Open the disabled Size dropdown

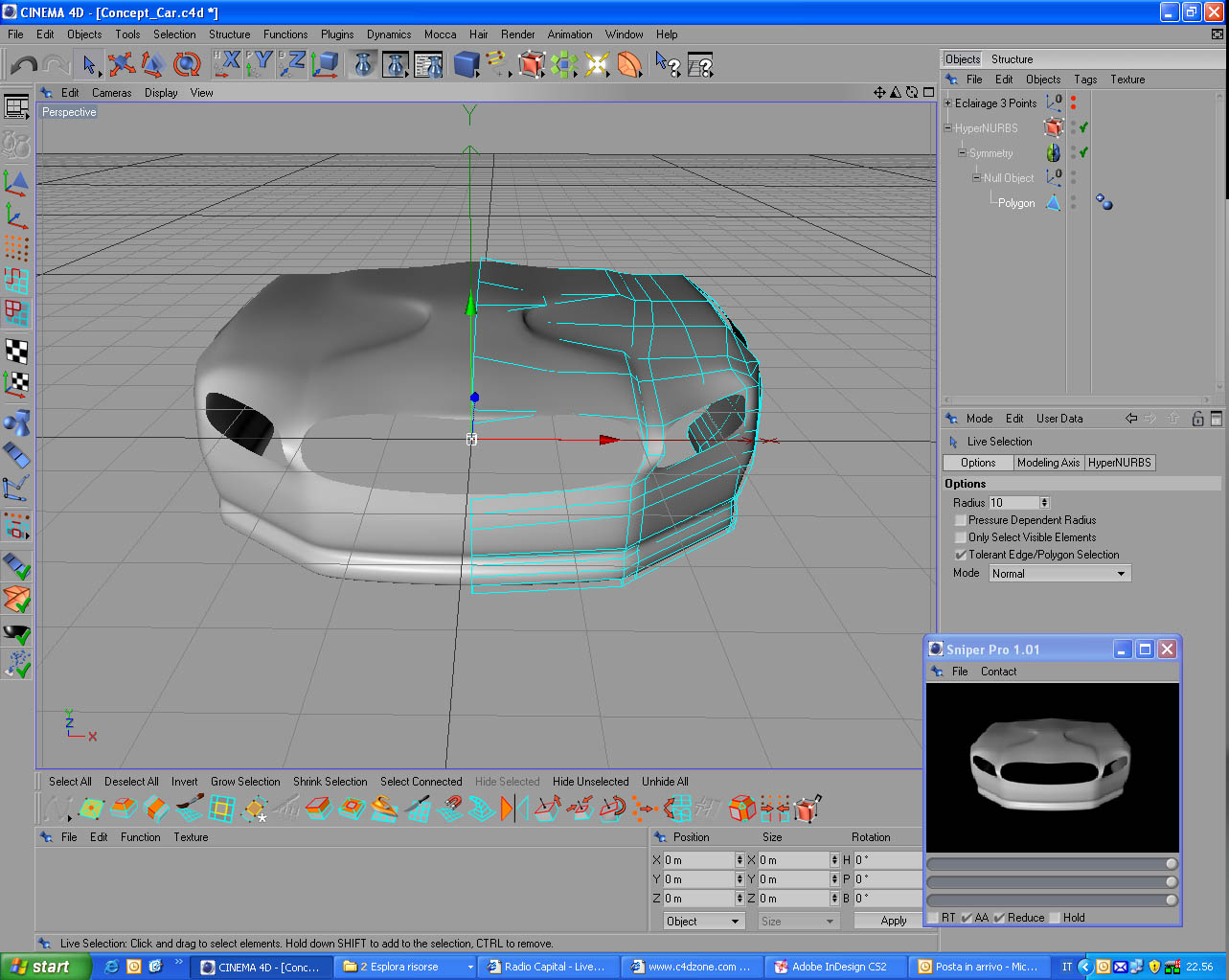click(x=799, y=921)
